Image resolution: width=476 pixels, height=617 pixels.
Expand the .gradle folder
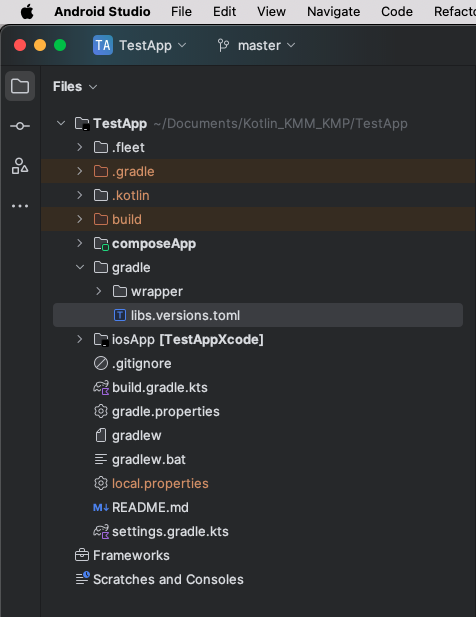(x=79, y=171)
